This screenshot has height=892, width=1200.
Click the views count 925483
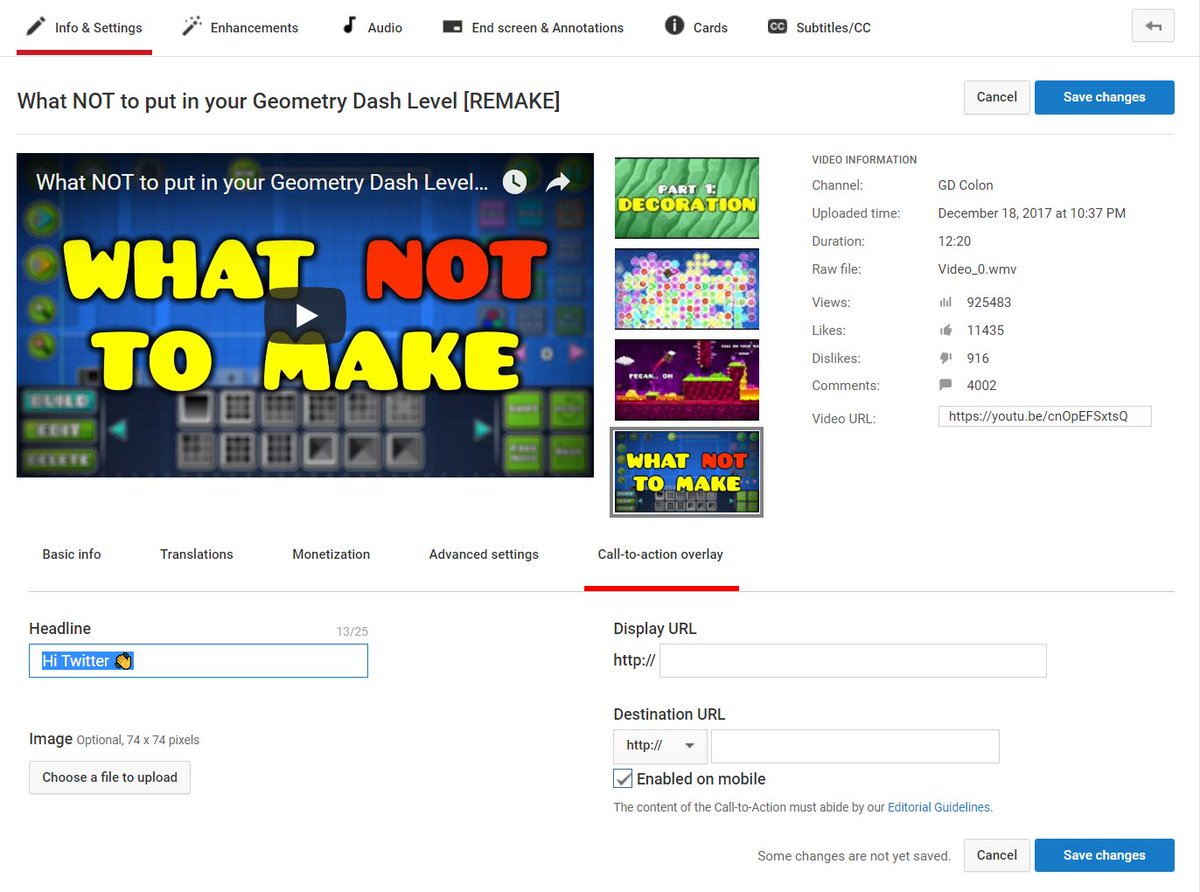click(989, 302)
